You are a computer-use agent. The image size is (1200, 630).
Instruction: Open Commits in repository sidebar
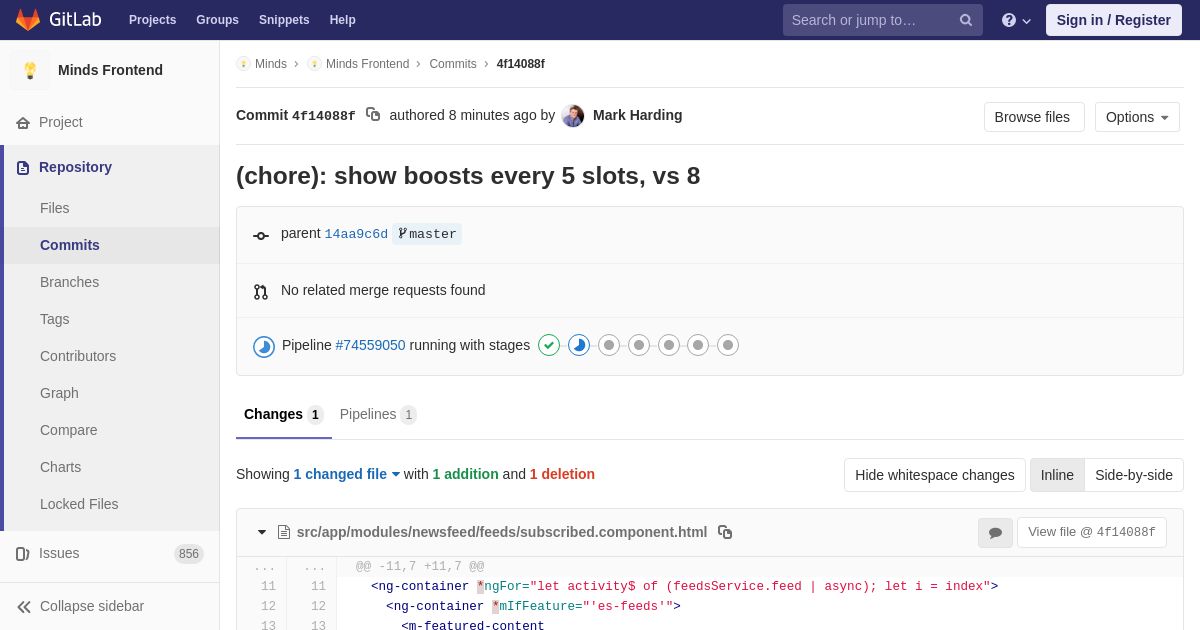coord(112,245)
